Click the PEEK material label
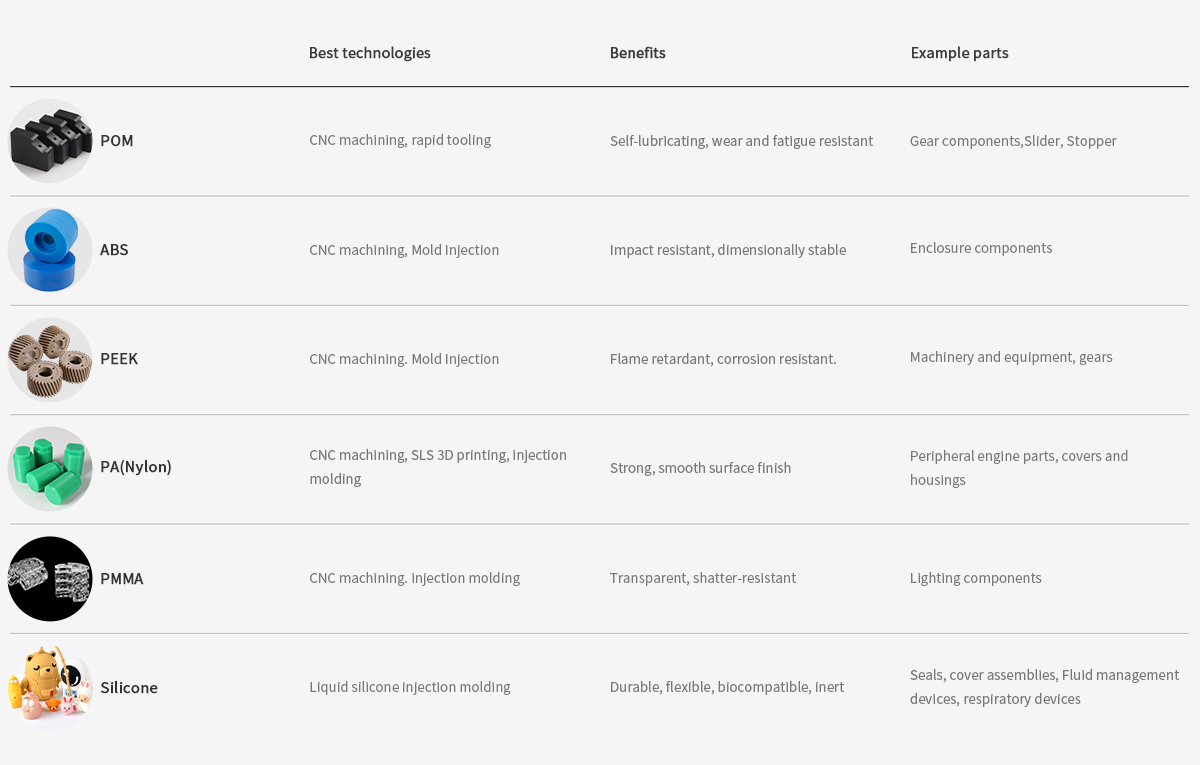Image resolution: width=1200 pixels, height=765 pixels. coord(119,359)
